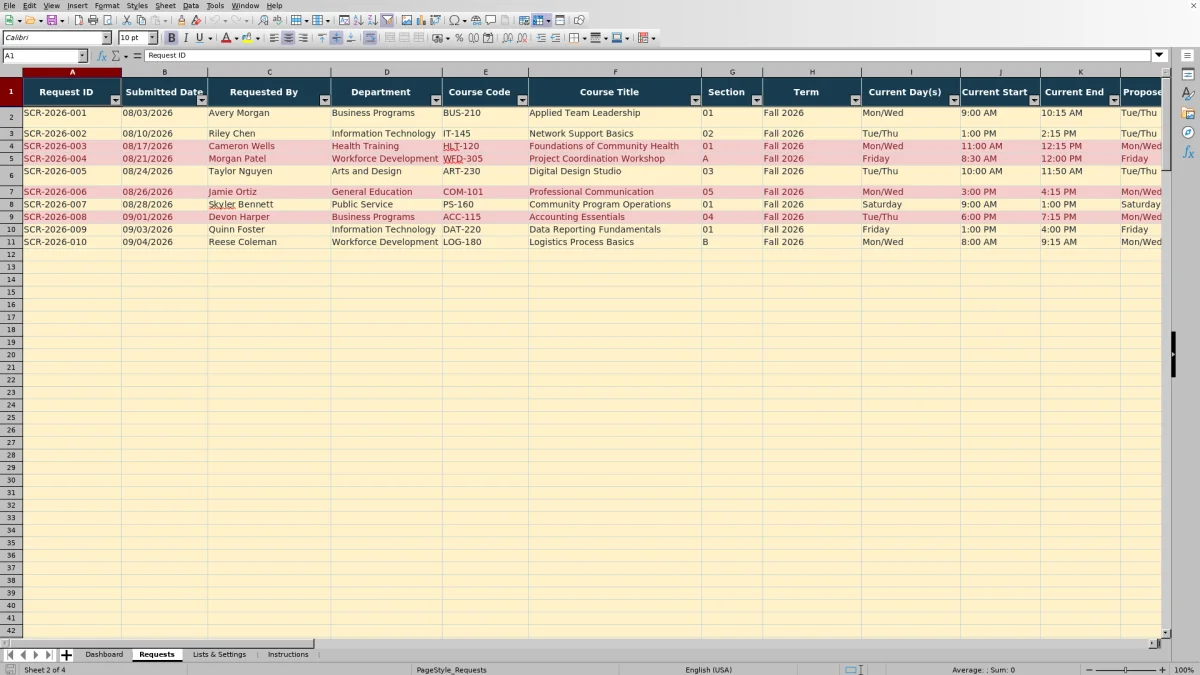Toggle Wrap Text button
Image resolution: width=1200 pixels, height=675 pixels.
tap(370, 38)
